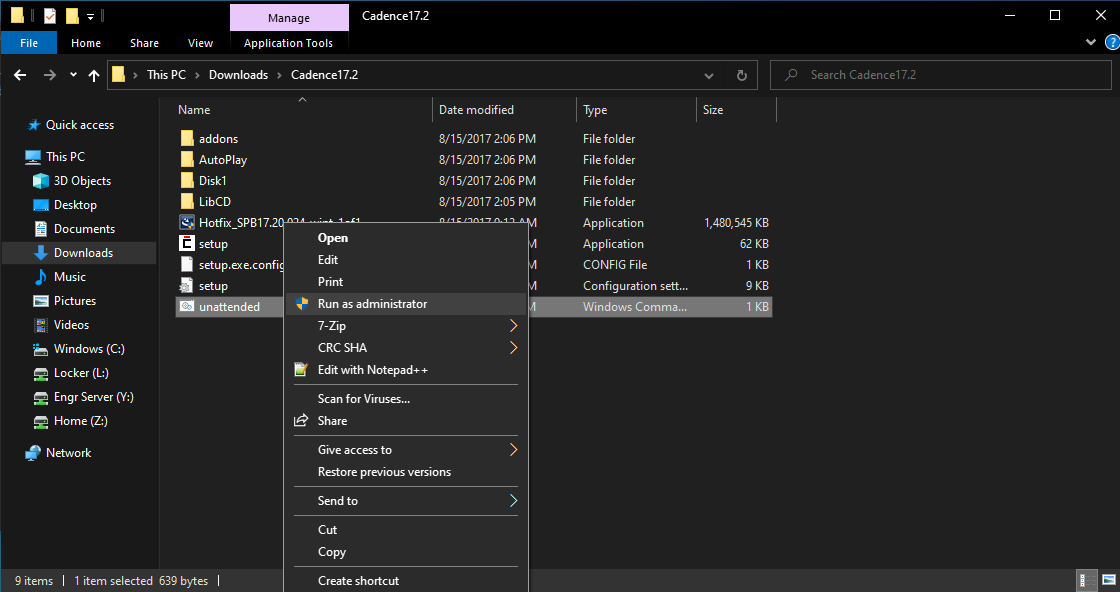The image size is (1120, 592).
Task: Open the recent locations dropdown arrow
Action: pos(73,75)
